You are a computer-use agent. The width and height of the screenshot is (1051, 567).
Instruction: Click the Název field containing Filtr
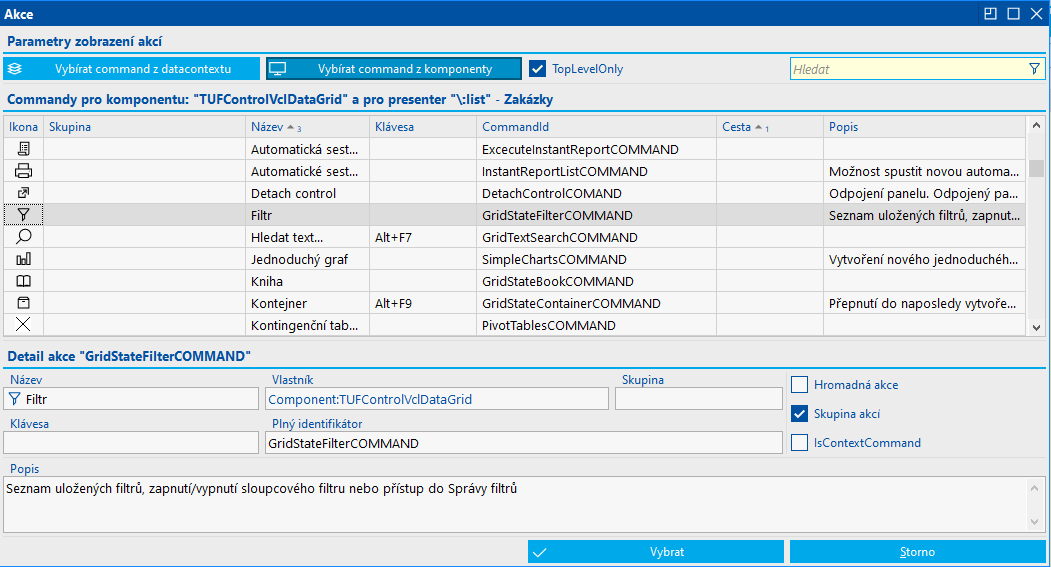(x=131, y=399)
